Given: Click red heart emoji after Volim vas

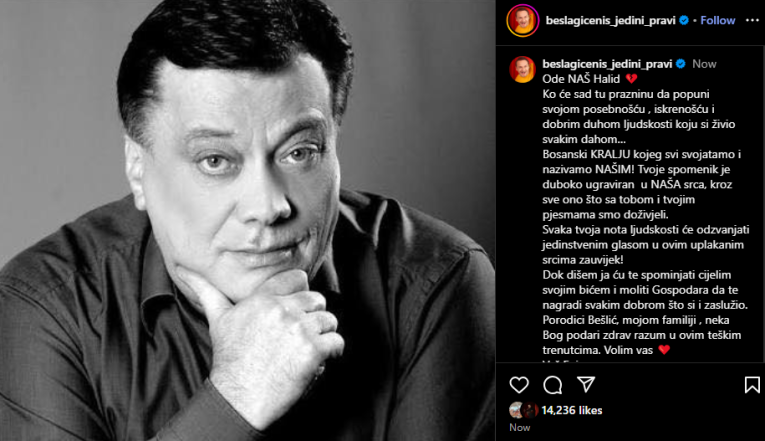Looking at the screenshot, I should (x=664, y=350).
